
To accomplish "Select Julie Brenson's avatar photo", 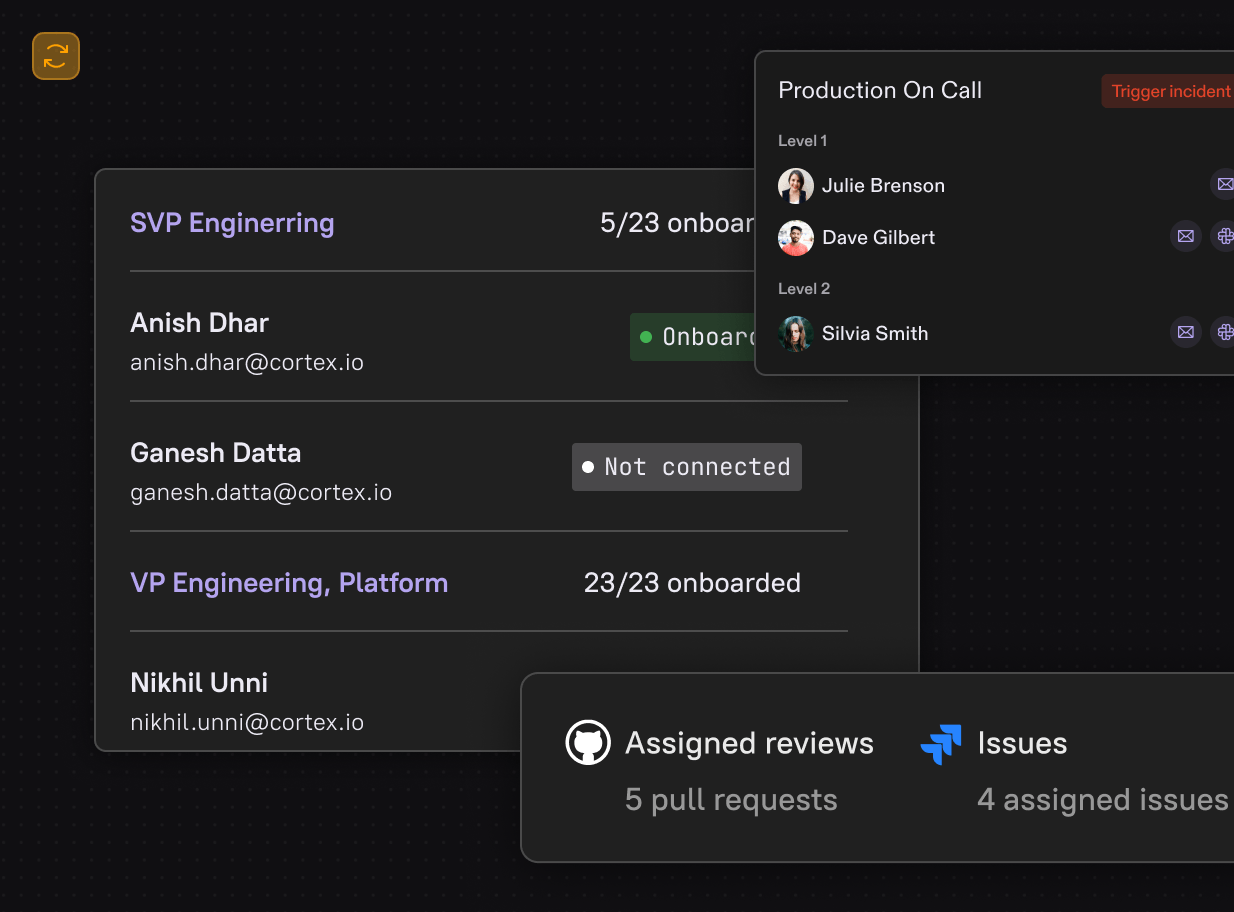I will (796, 186).
